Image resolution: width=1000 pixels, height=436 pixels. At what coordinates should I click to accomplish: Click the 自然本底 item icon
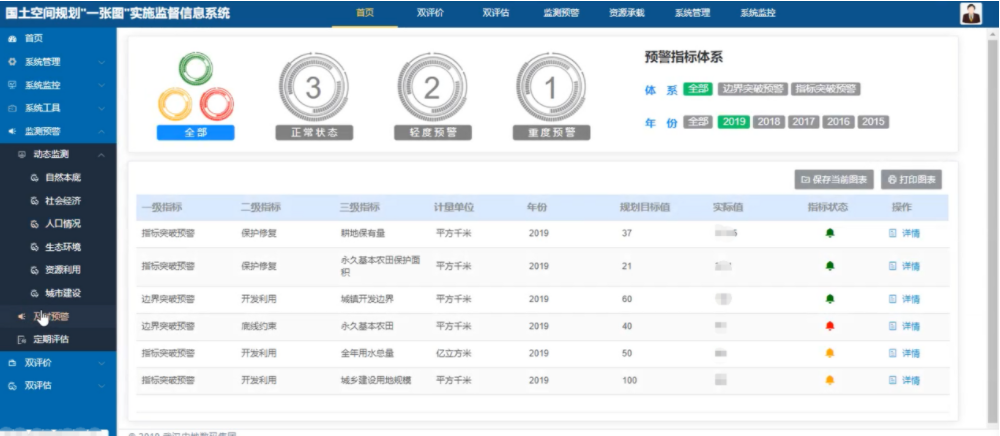click(34, 178)
